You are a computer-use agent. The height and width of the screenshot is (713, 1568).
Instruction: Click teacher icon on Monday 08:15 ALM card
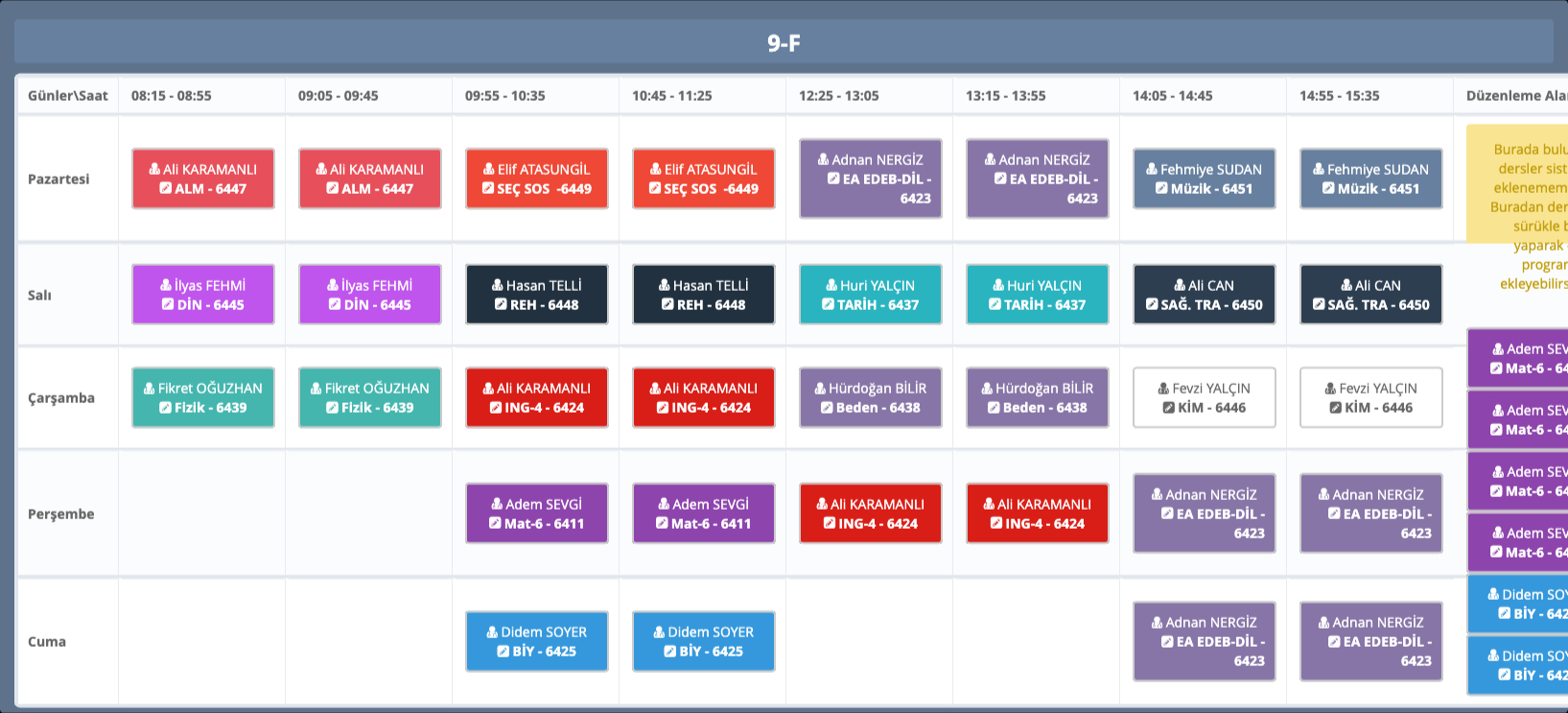(154, 170)
